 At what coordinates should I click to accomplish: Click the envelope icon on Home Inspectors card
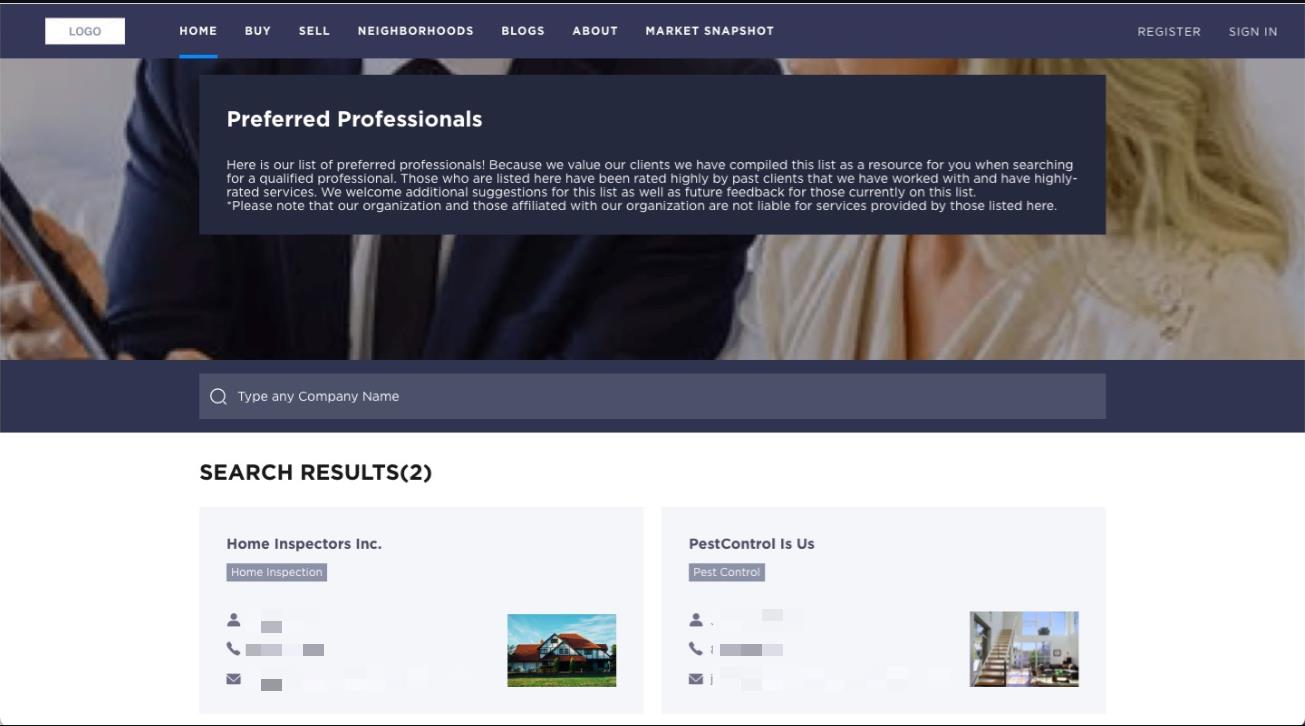(x=233, y=676)
